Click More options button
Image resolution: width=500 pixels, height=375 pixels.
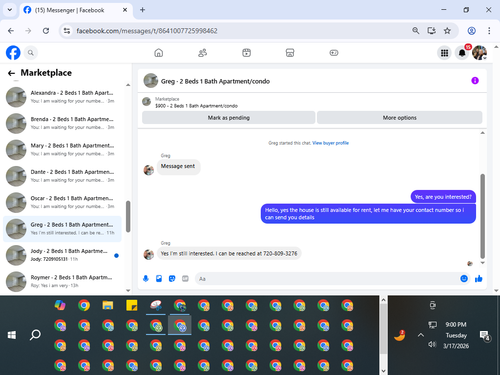point(400,118)
